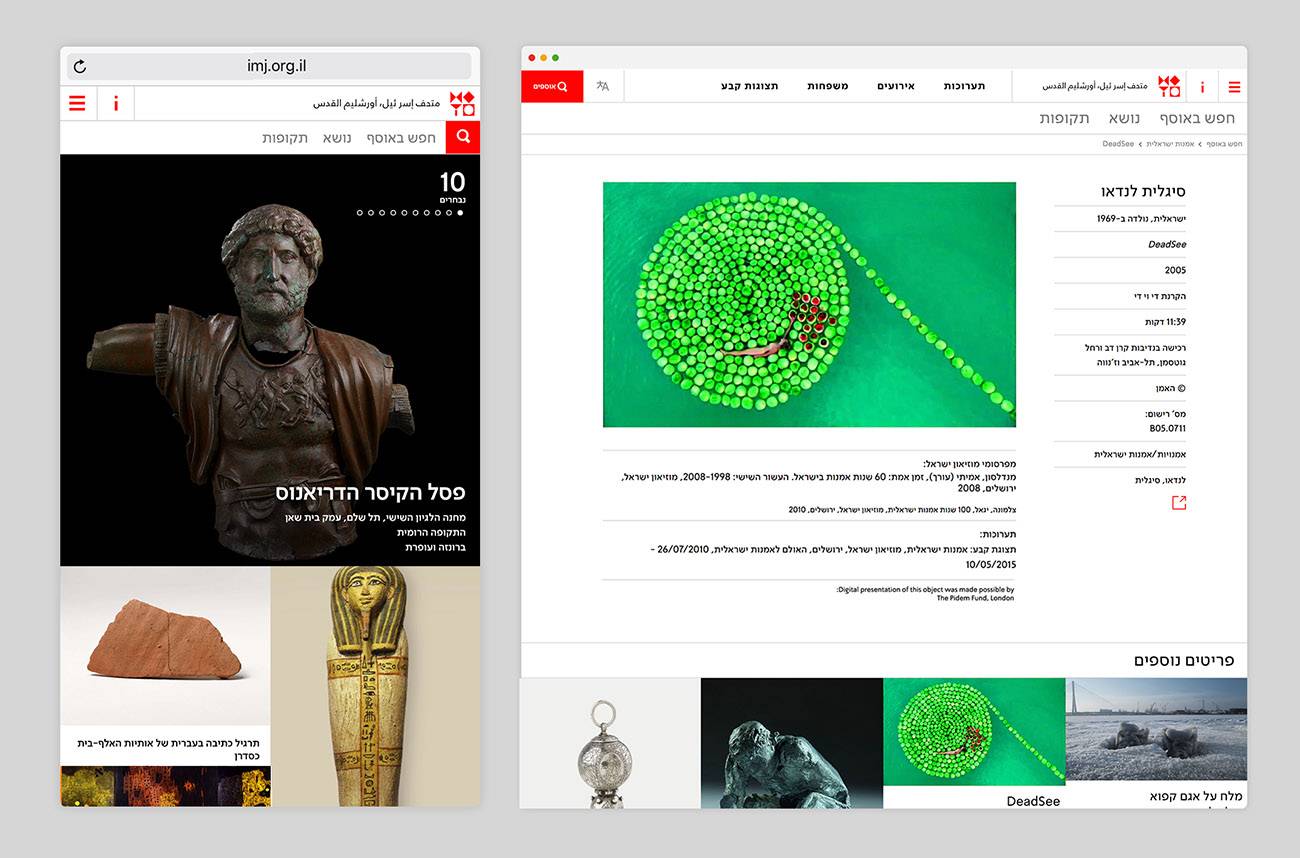Open the Egyptian sarcophagus thumbnail

pyautogui.click(x=375, y=686)
